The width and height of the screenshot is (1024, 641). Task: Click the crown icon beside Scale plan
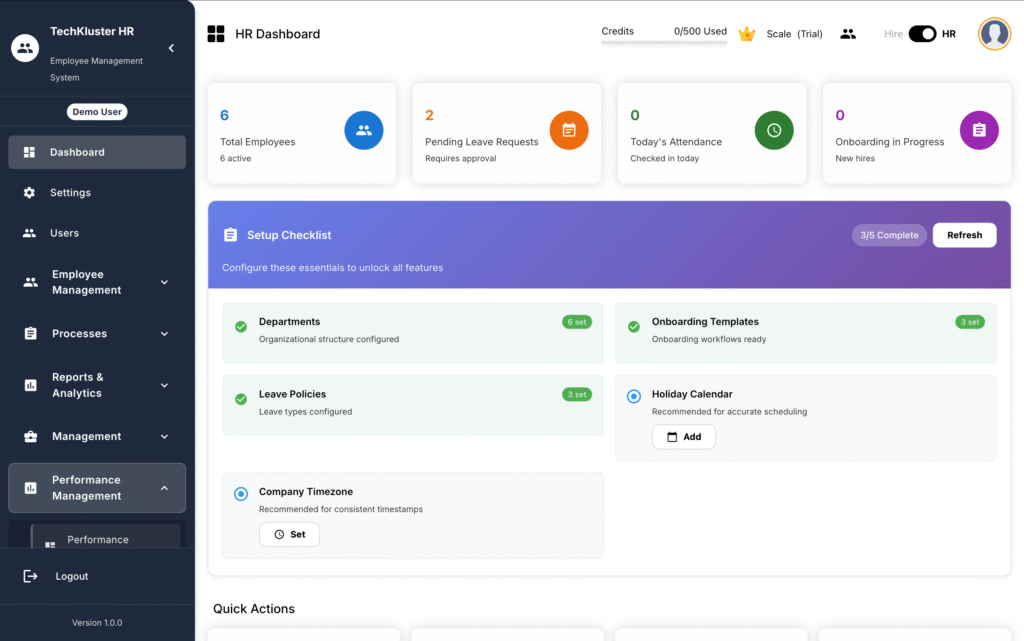point(746,34)
